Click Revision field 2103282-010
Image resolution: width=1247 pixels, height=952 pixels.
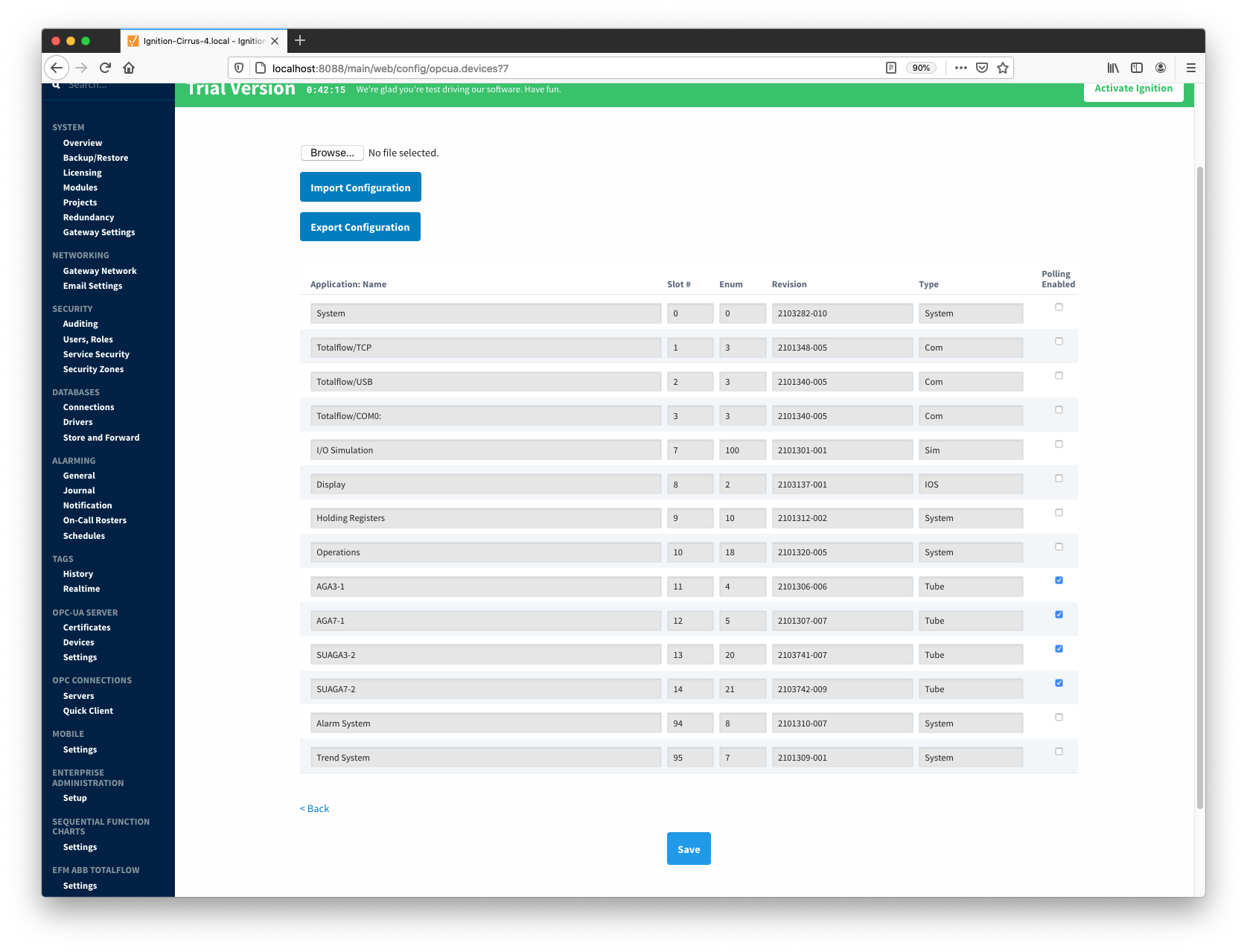coord(842,313)
